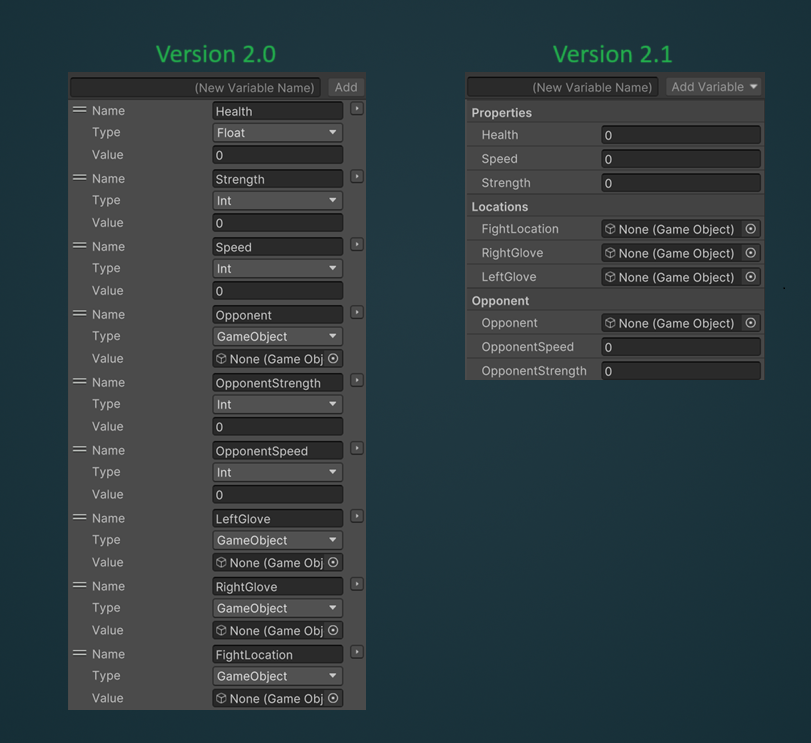Open options arrow next to the Opponent Name field in Version 2.0
This screenshot has height=743, width=811.
(x=357, y=312)
